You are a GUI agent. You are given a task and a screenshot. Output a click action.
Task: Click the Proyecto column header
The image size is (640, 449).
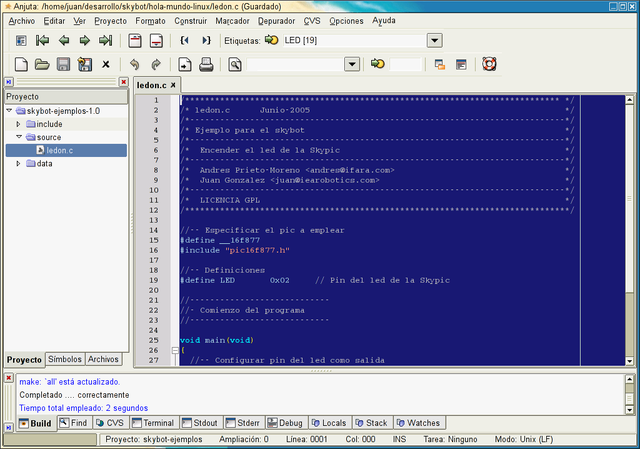[x=66, y=97]
